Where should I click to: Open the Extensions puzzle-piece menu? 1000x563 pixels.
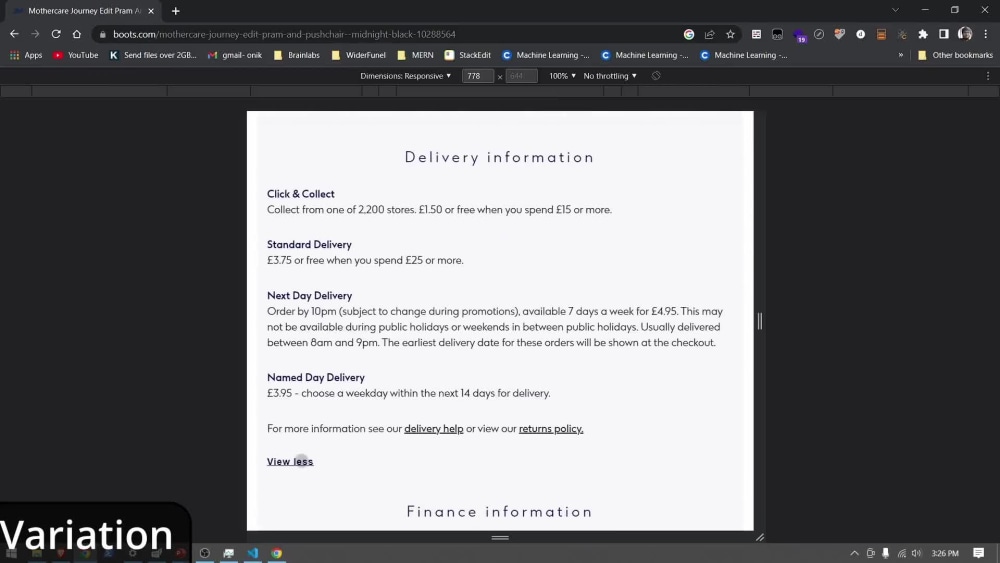pos(923,34)
